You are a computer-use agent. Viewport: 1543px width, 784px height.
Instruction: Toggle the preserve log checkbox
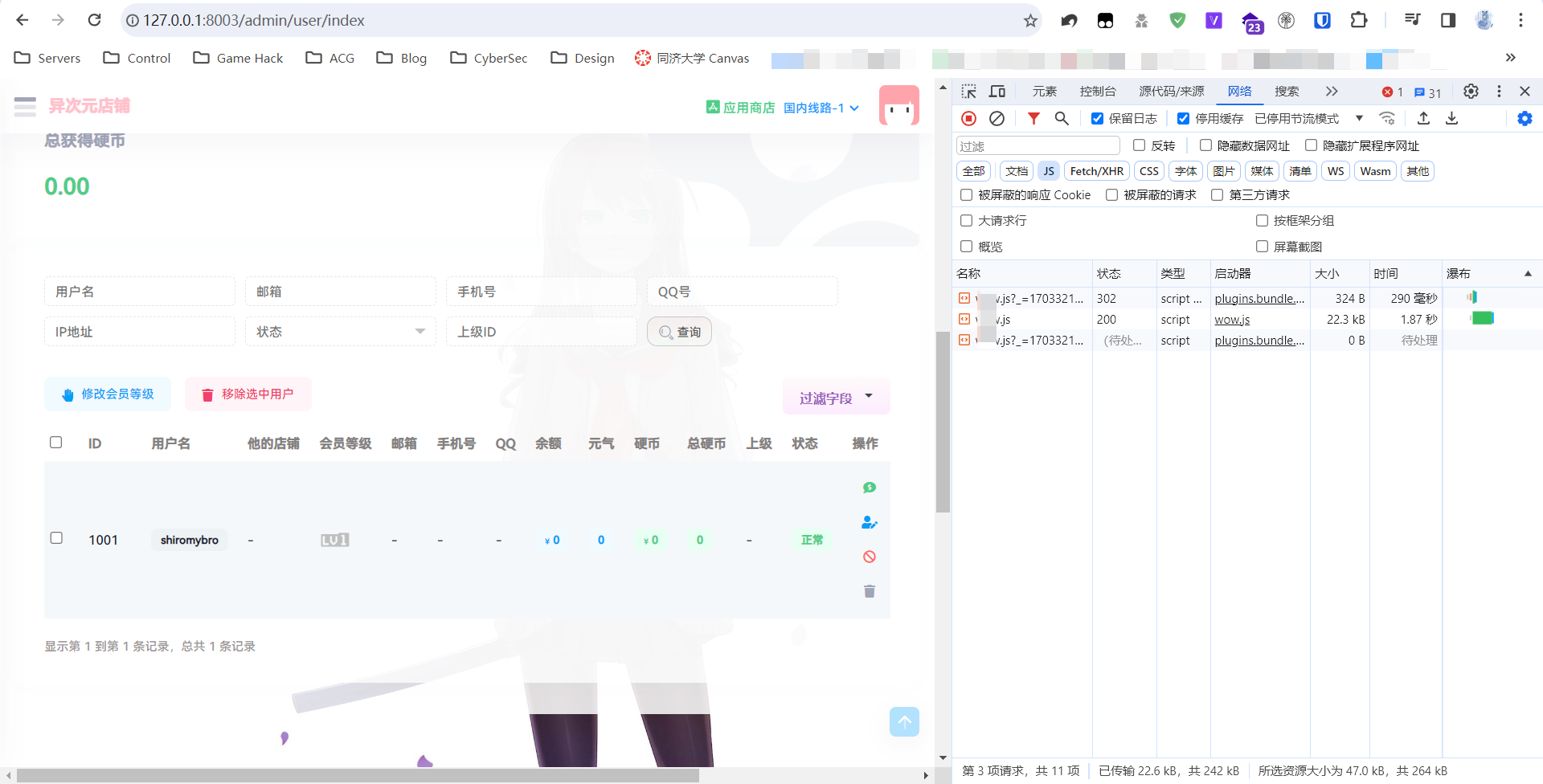(x=1097, y=119)
